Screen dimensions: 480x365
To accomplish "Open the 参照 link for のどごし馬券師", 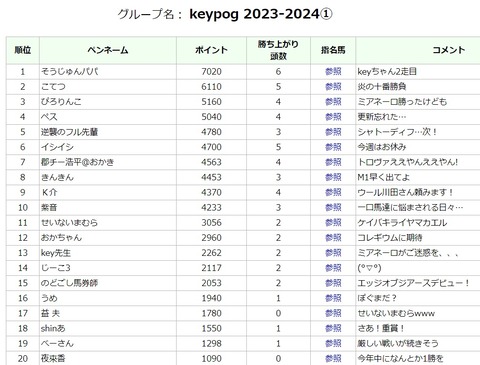I will (x=333, y=283).
